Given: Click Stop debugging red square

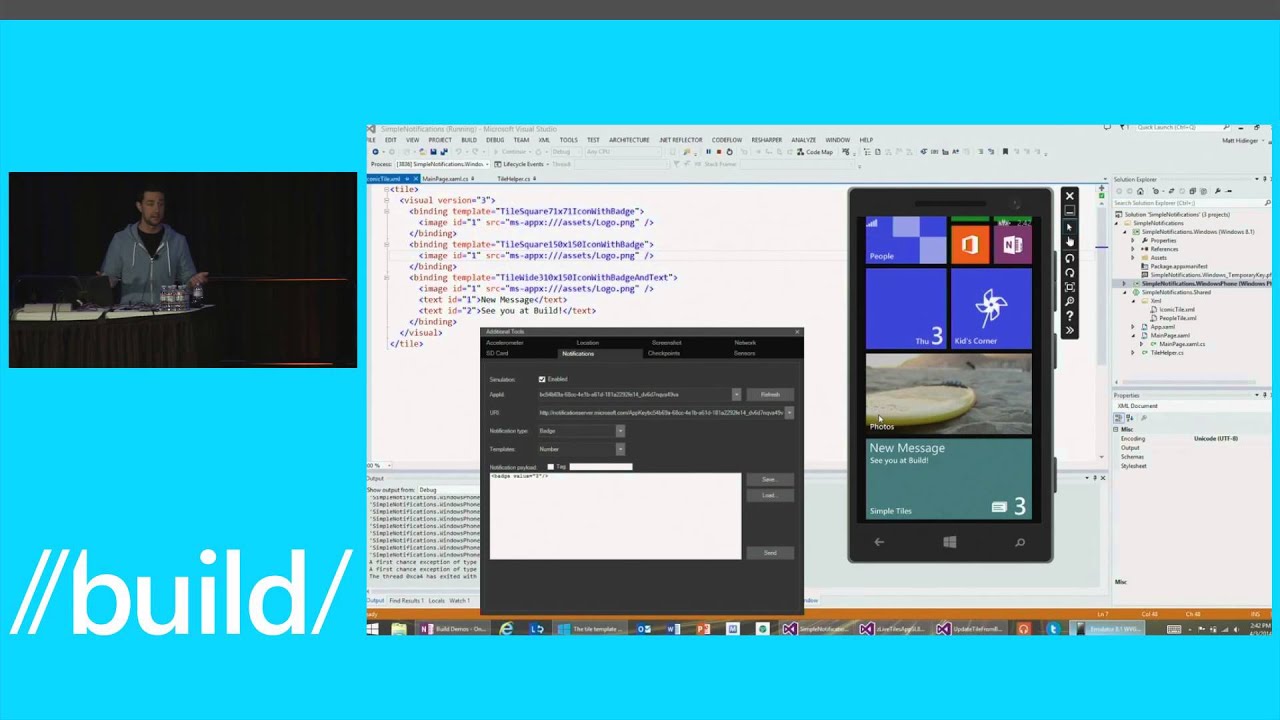Looking at the screenshot, I should [718, 152].
